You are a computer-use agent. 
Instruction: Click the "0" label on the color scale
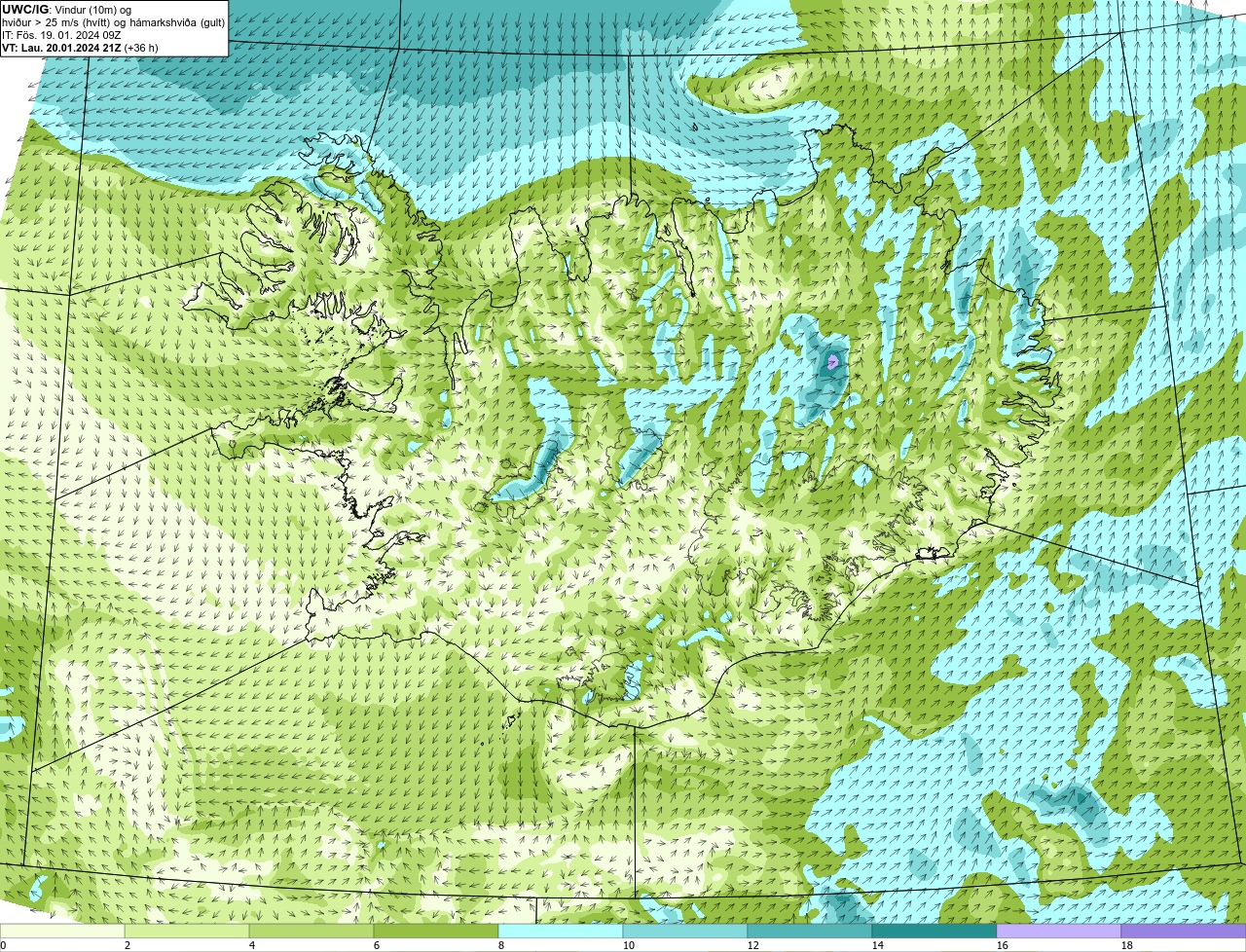pyautogui.click(x=3, y=945)
